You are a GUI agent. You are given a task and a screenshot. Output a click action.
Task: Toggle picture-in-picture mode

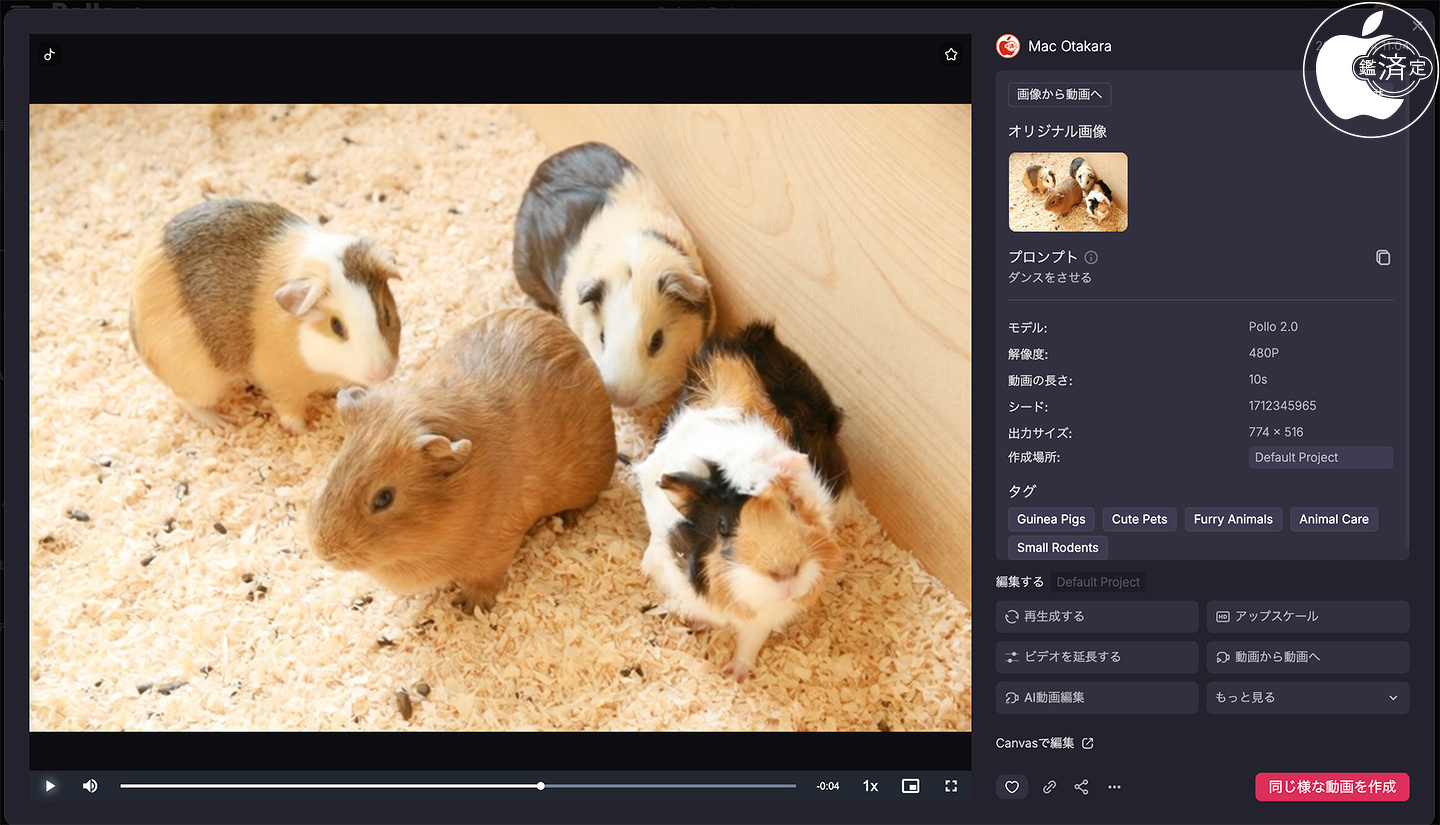click(x=910, y=786)
